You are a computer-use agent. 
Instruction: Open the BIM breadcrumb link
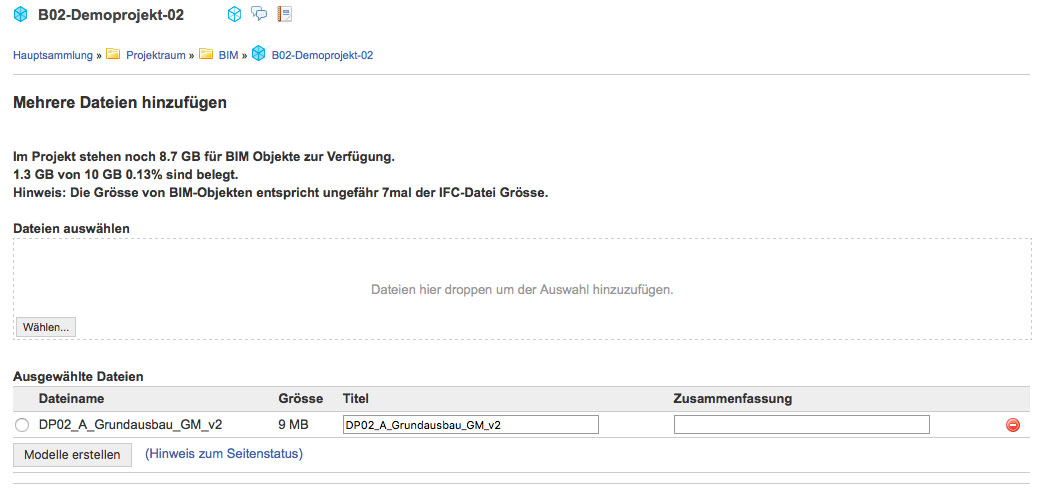tap(228, 55)
